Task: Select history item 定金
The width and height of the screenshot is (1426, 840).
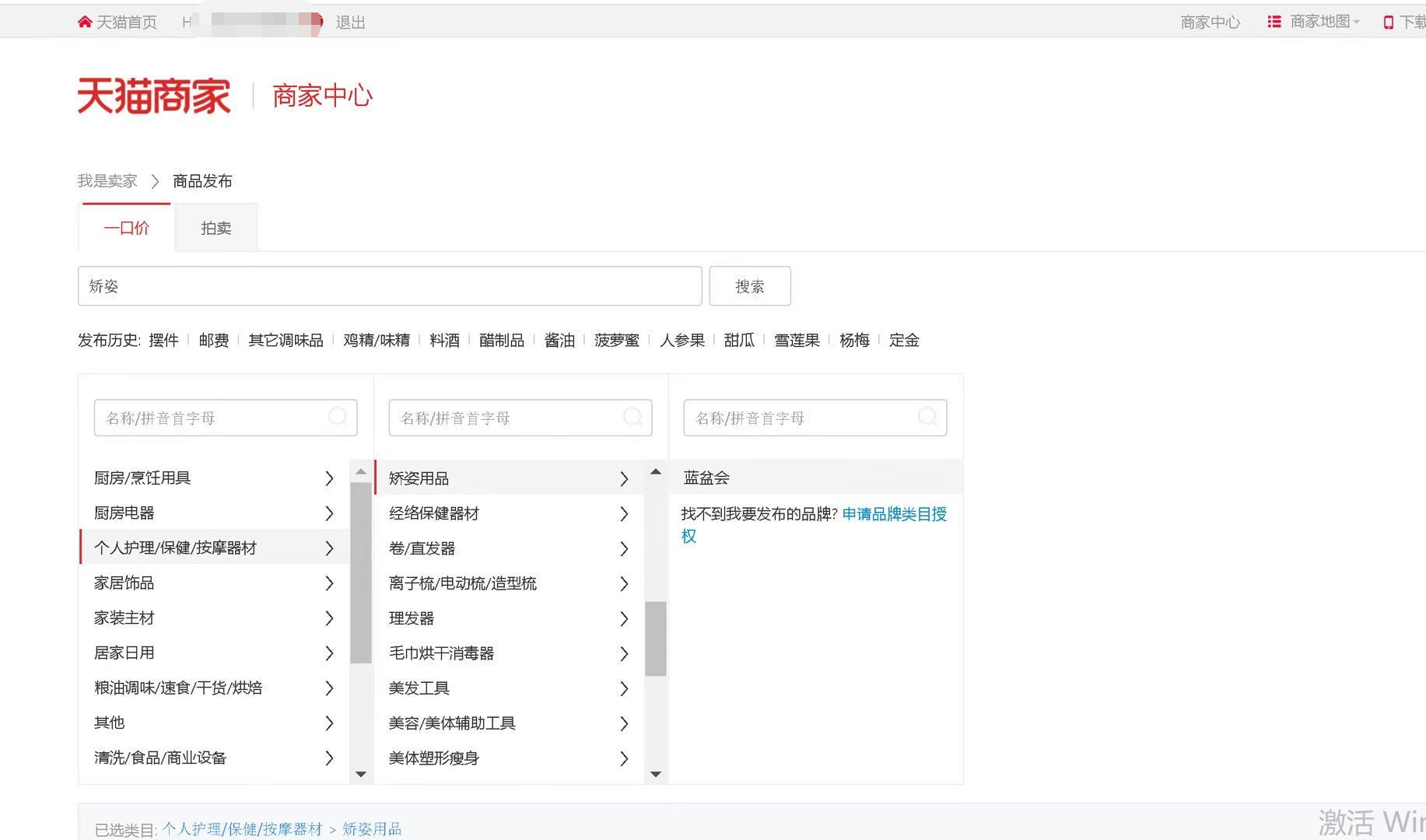Action: pyautogui.click(x=904, y=340)
